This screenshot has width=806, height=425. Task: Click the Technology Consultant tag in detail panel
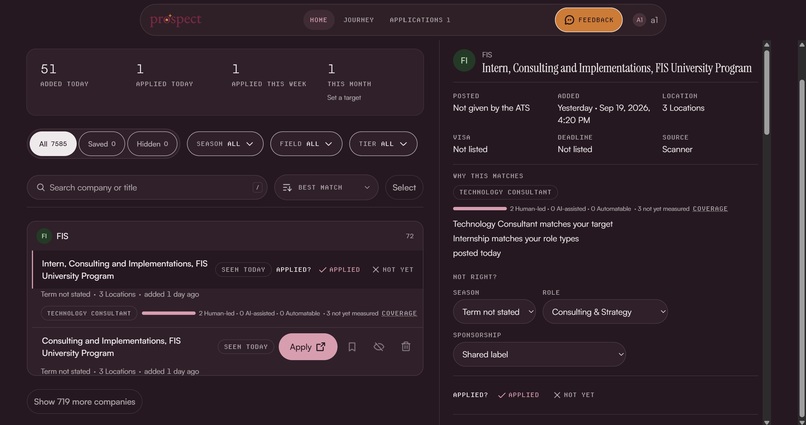pos(505,192)
